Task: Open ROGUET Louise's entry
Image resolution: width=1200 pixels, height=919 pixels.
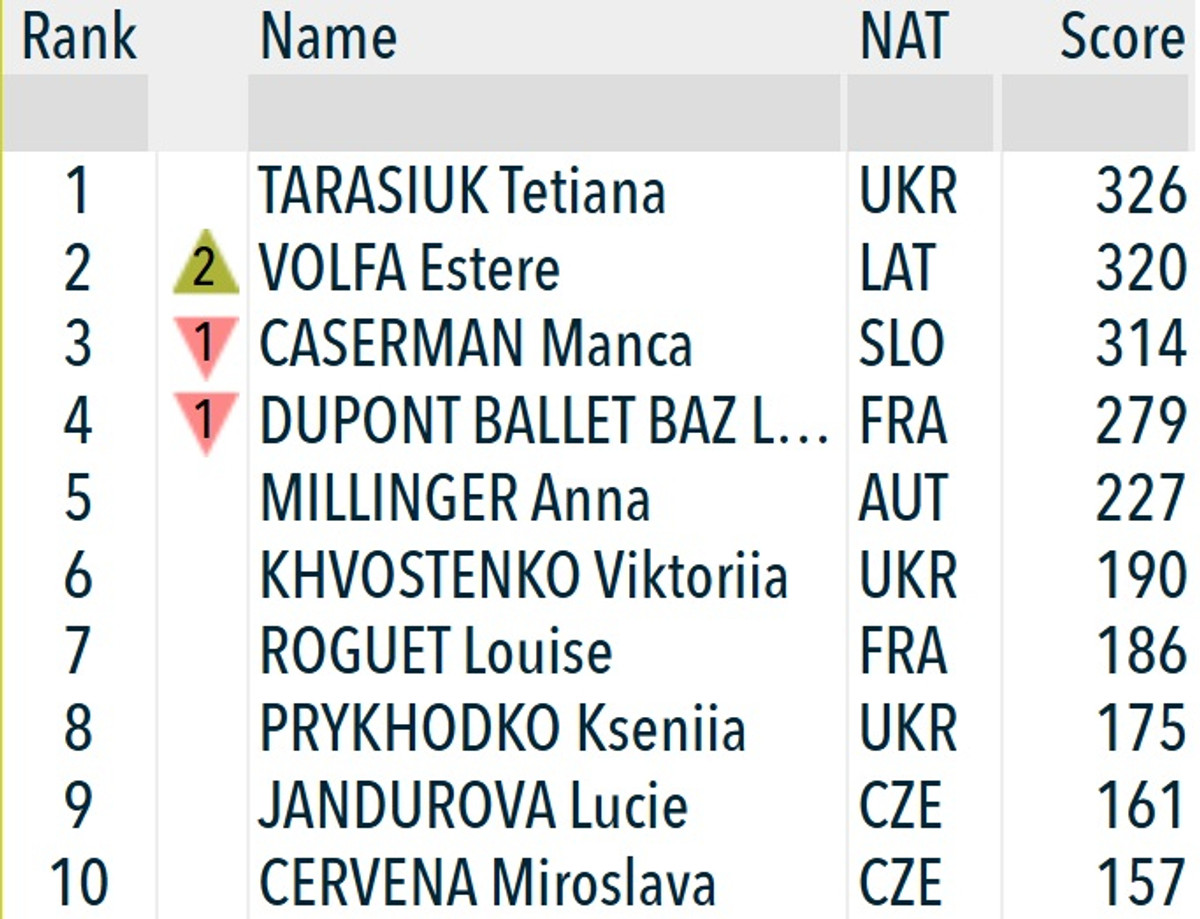Action: pyautogui.click(x=436, y=651)
